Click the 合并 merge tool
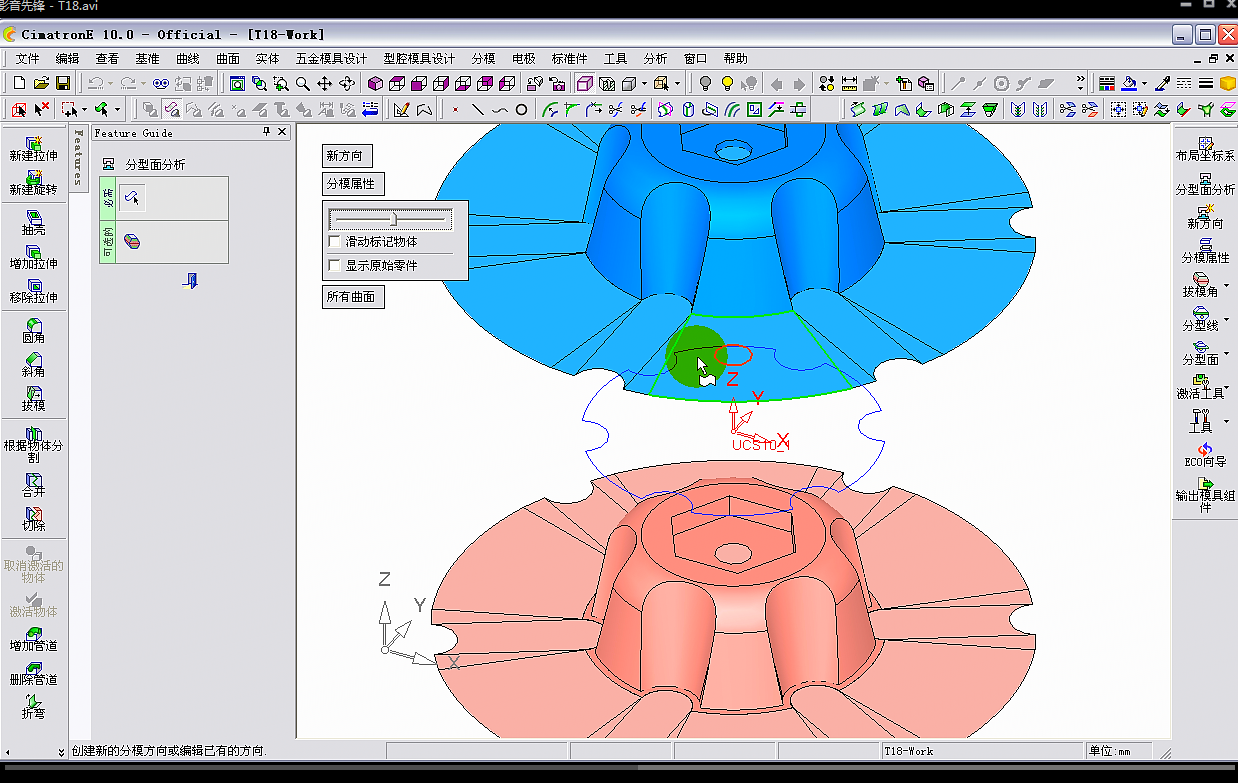 click(33, 486)
